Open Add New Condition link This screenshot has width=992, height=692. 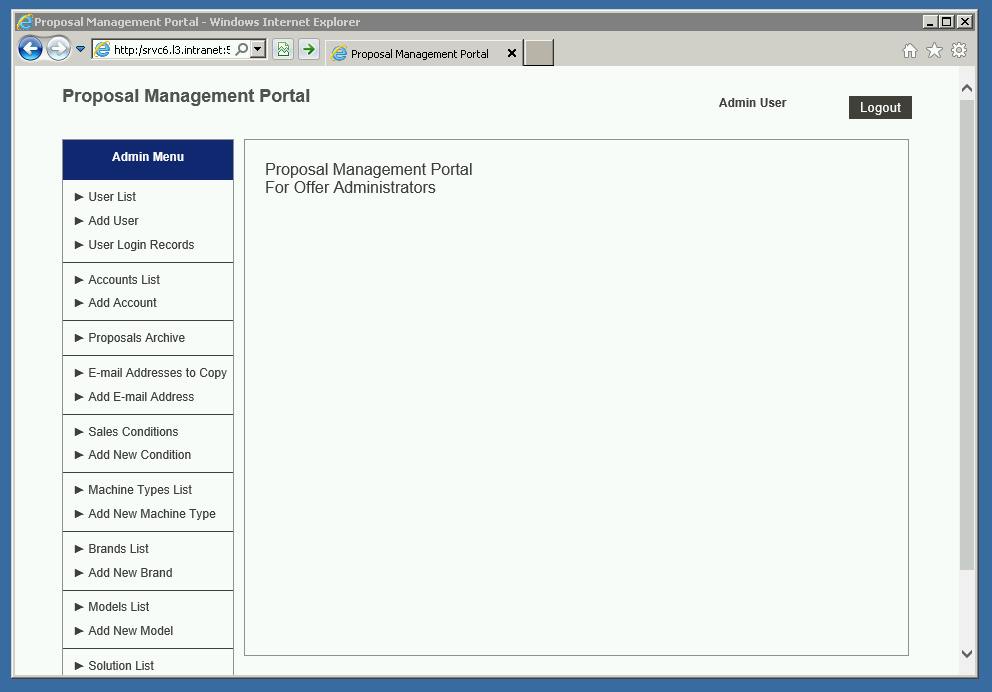point(139,455)
